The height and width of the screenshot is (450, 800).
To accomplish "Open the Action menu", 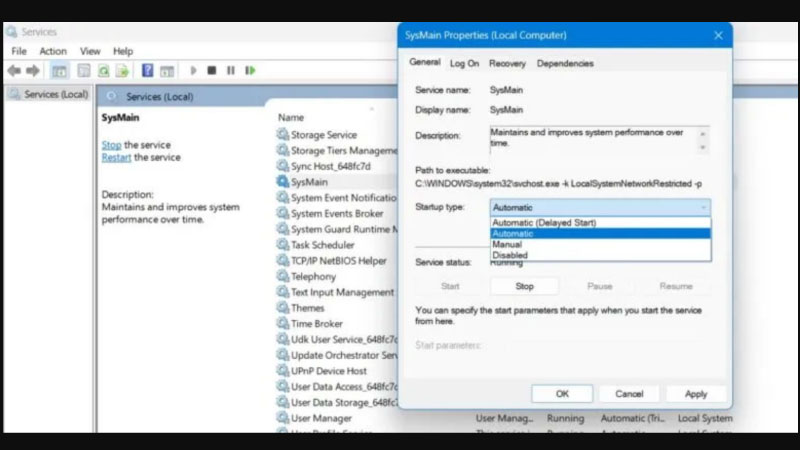I will coord(53,51).
